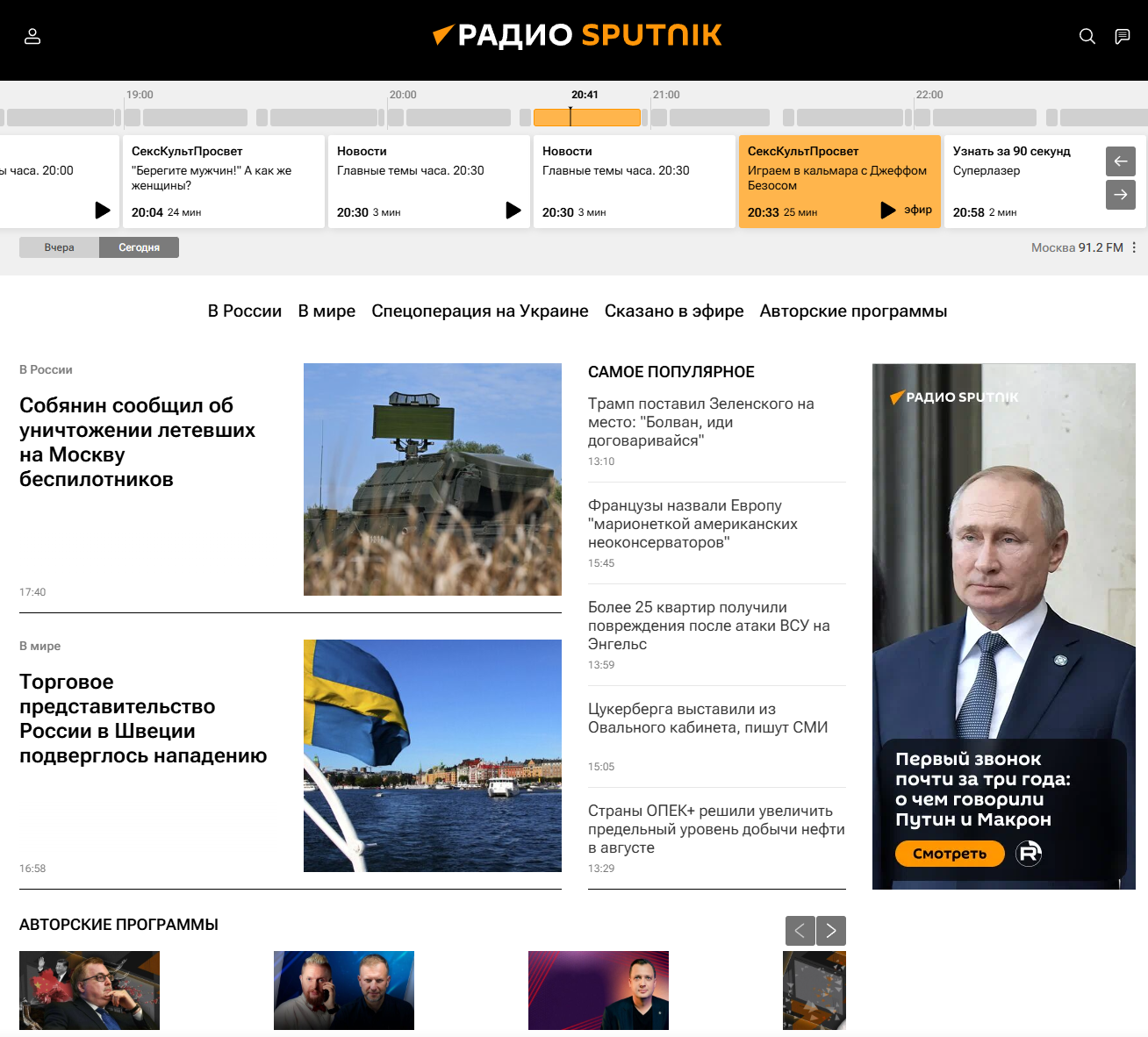Click the эфир live label on orange card
1148x1037 pixels.
[x=918, y=210]
